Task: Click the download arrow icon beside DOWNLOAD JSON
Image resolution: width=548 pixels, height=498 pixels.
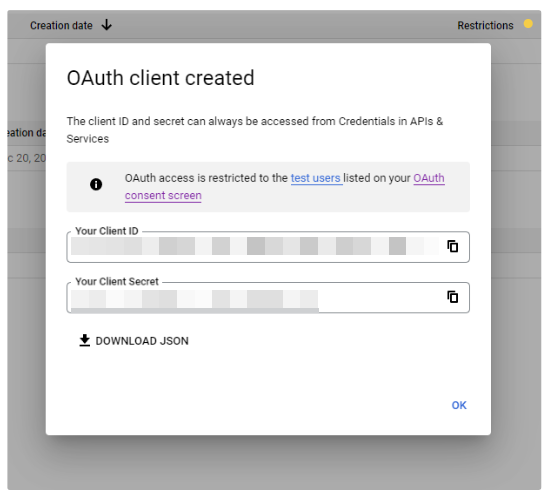Action: click(85, 340)
